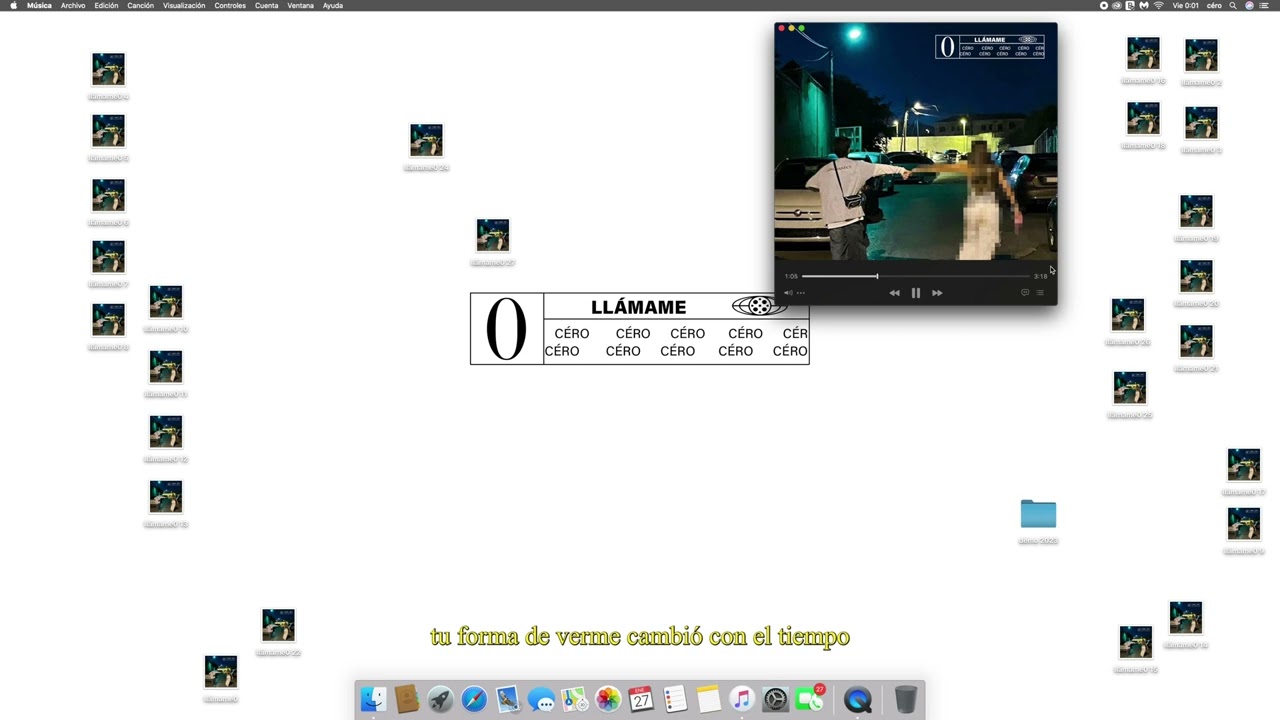Open the Música menu
Screen dimensions: 1280x720
(39, 5)
